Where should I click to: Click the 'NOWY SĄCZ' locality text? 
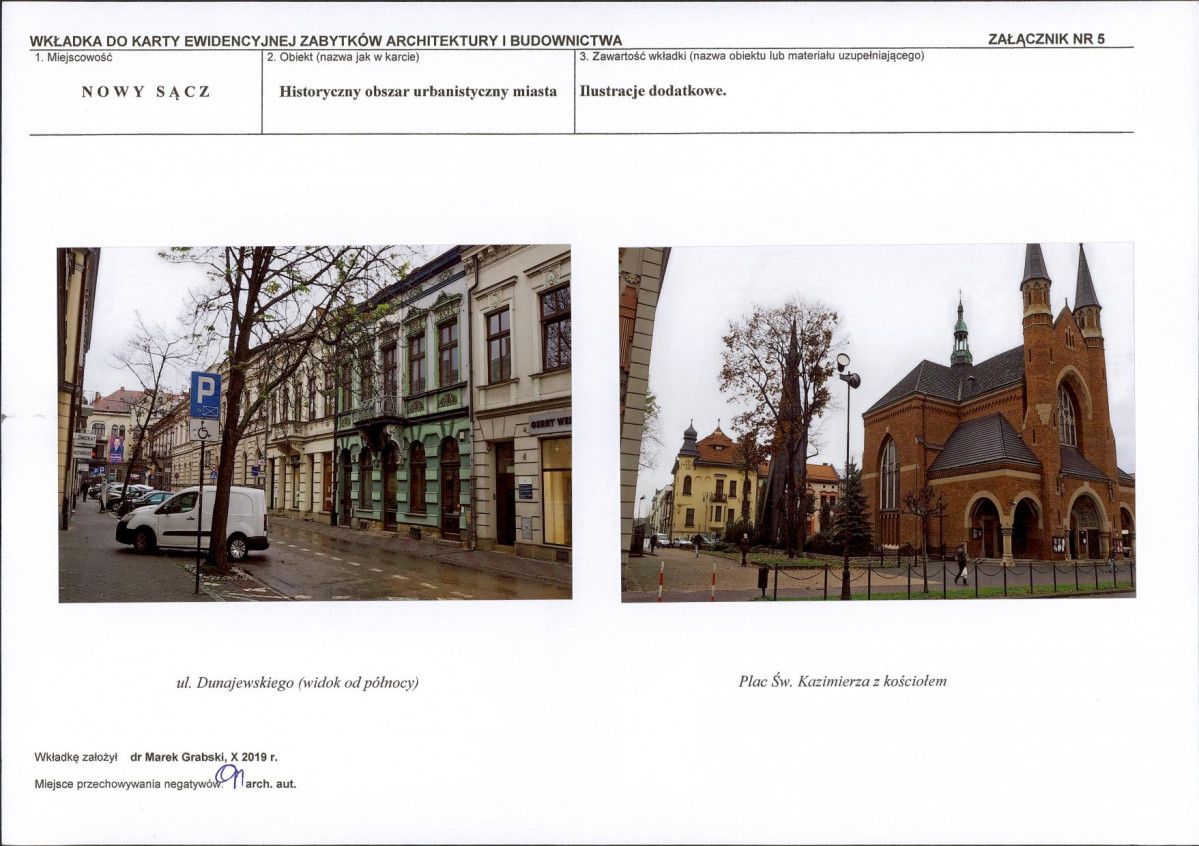146,92
